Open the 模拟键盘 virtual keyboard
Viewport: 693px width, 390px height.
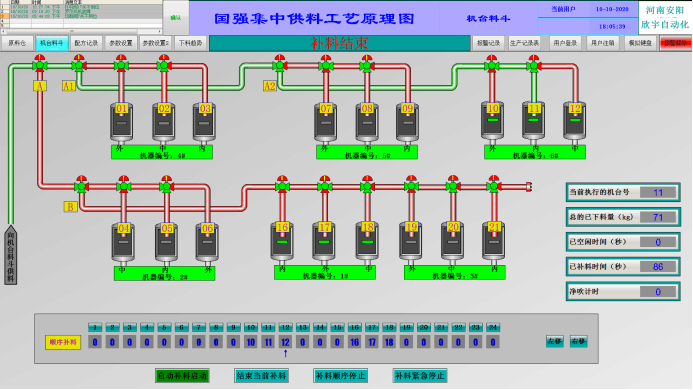click(x=640, y=43)
